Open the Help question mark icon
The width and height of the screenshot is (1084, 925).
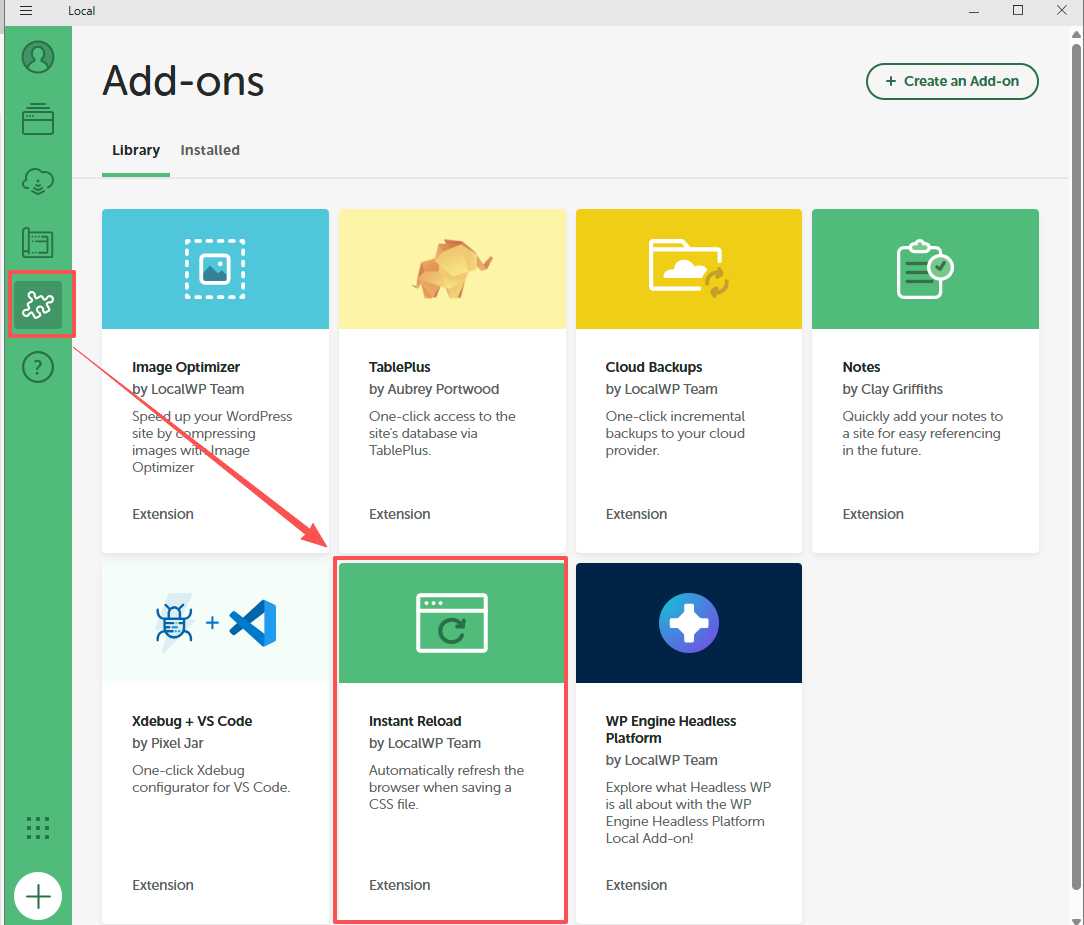pos(38,367)
